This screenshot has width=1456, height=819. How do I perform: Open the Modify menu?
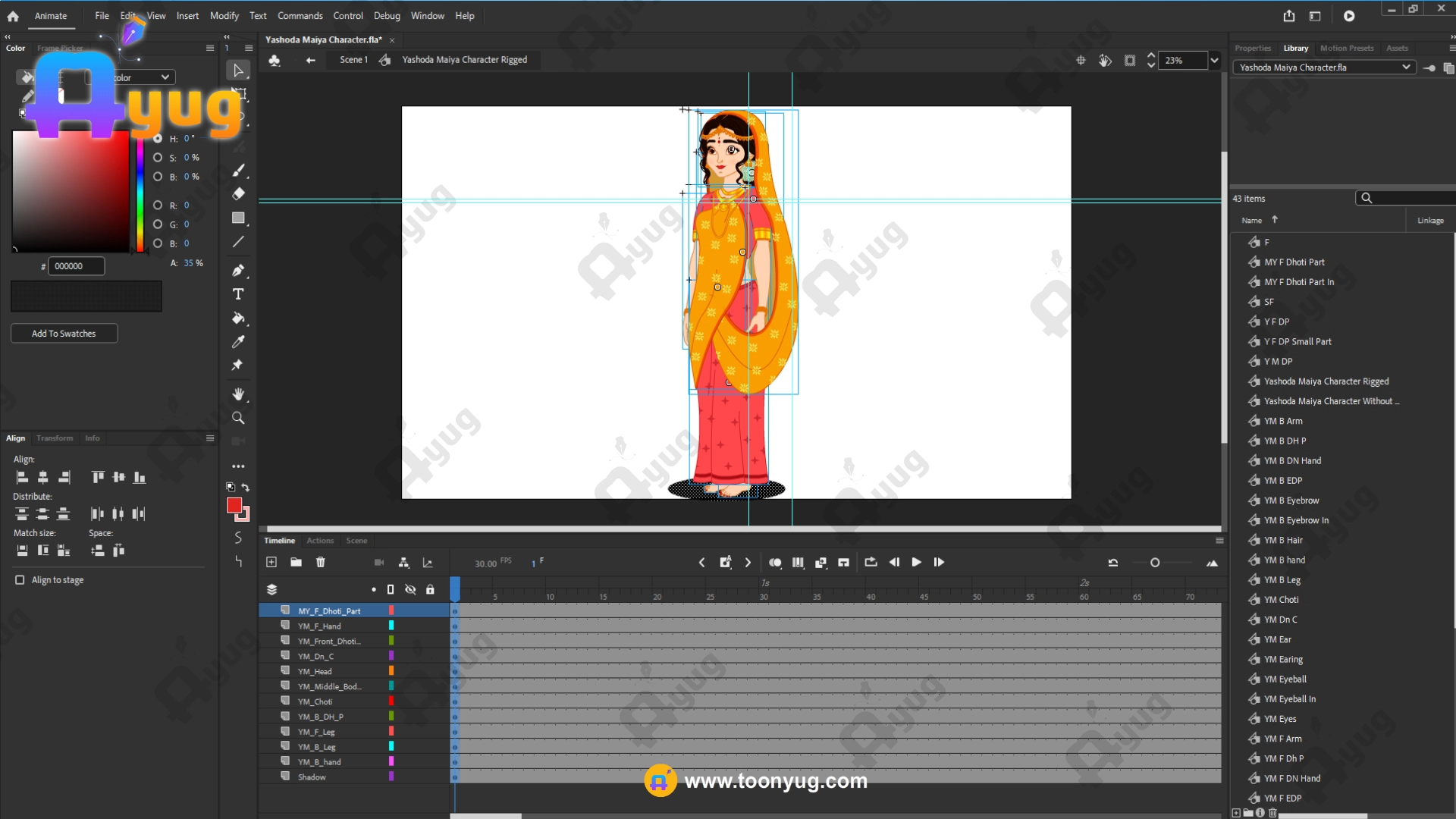click(x=224, y=15)
